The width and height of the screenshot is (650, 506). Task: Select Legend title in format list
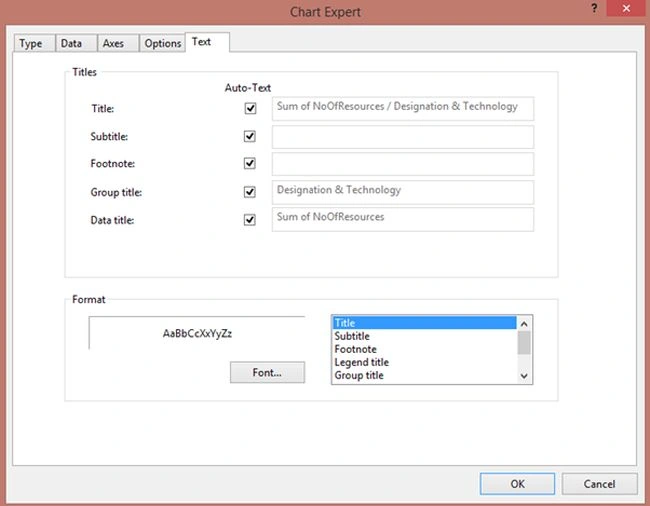pyautogui.click(x=361, y=362)
